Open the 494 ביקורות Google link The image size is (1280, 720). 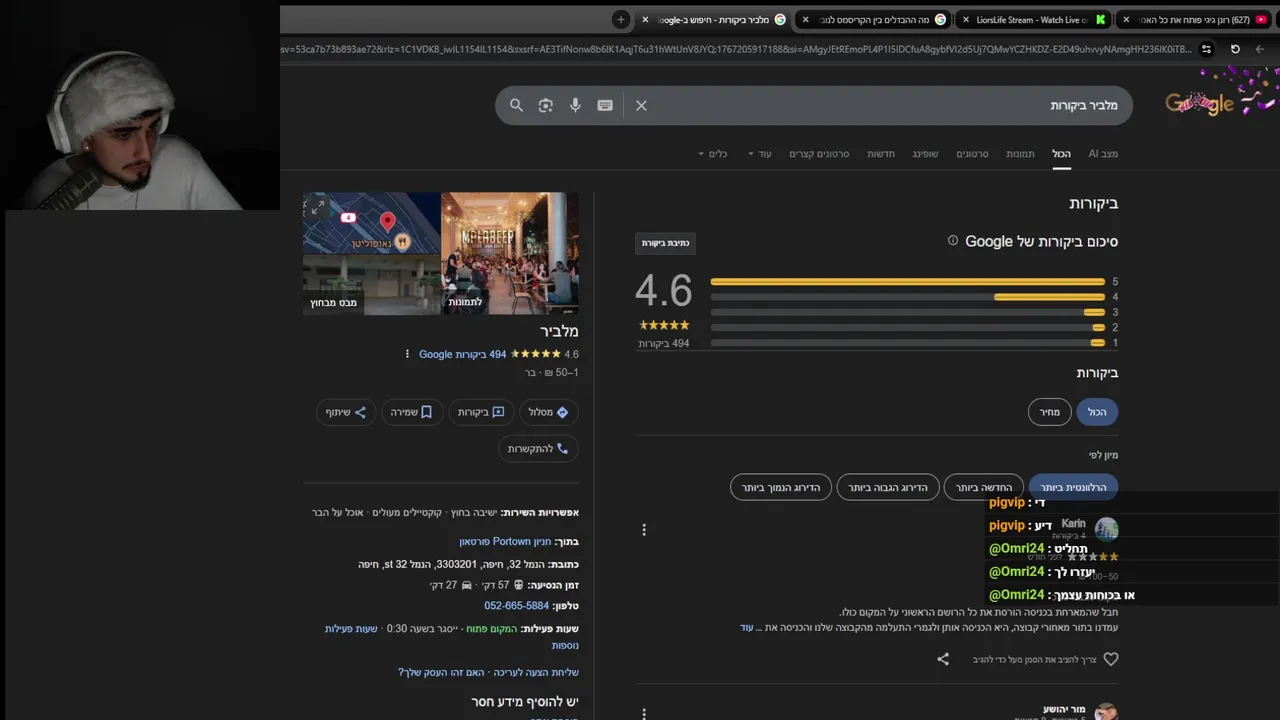coord(462,354)
